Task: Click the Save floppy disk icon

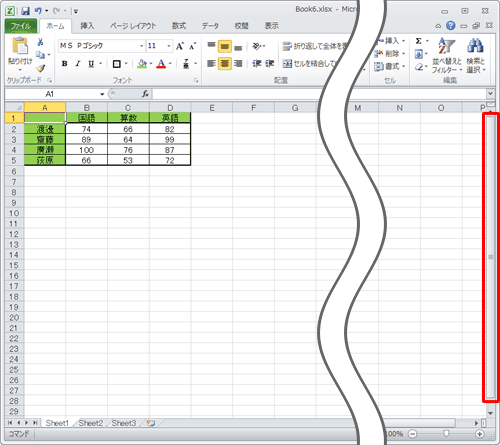Action: coord(25,11)
